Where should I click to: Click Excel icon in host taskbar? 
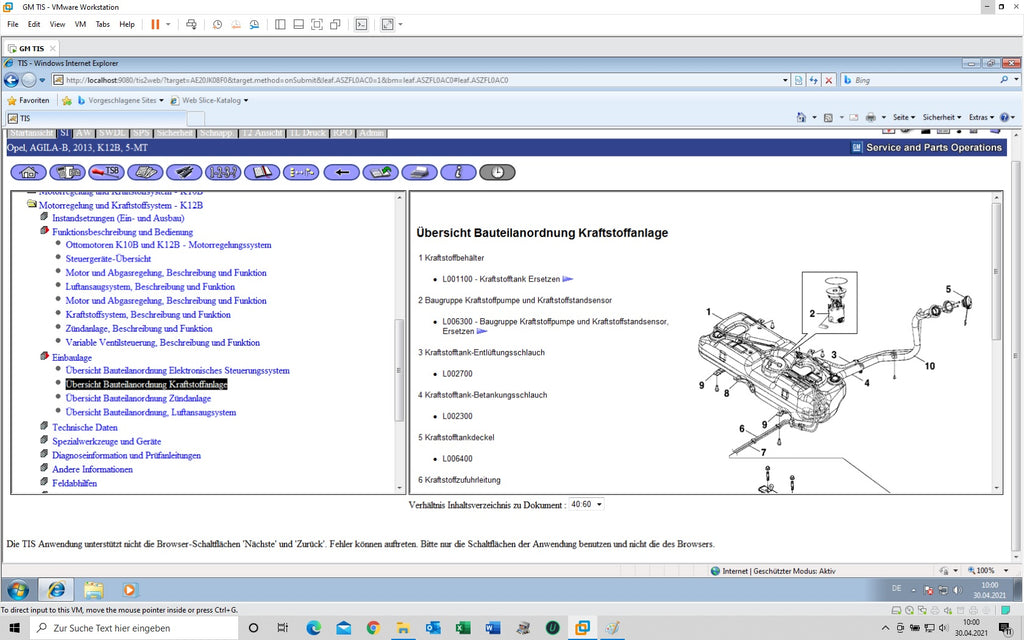coord(463,628)
